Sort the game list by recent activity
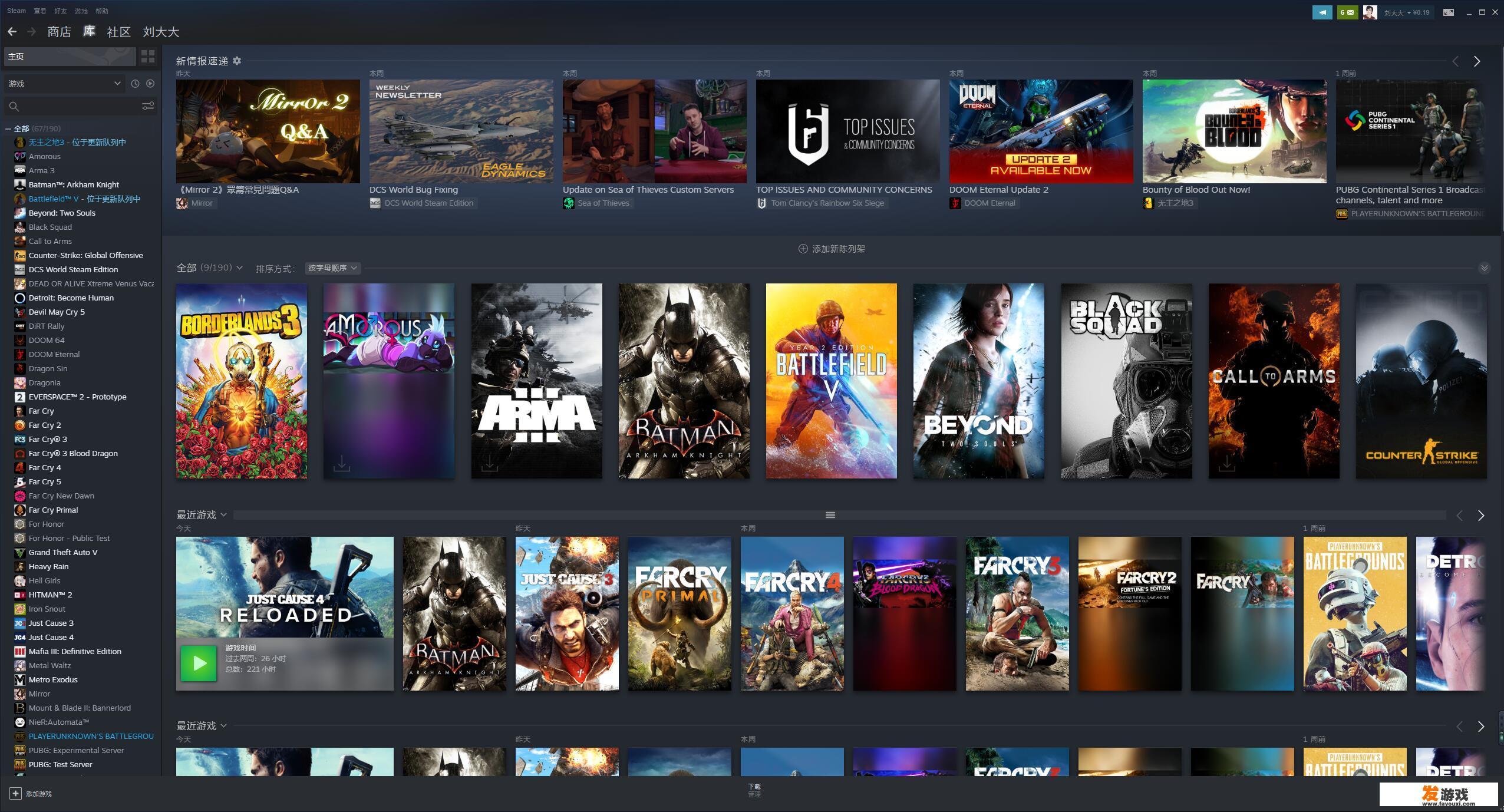The image size is (1504, 812). point(135,84)
